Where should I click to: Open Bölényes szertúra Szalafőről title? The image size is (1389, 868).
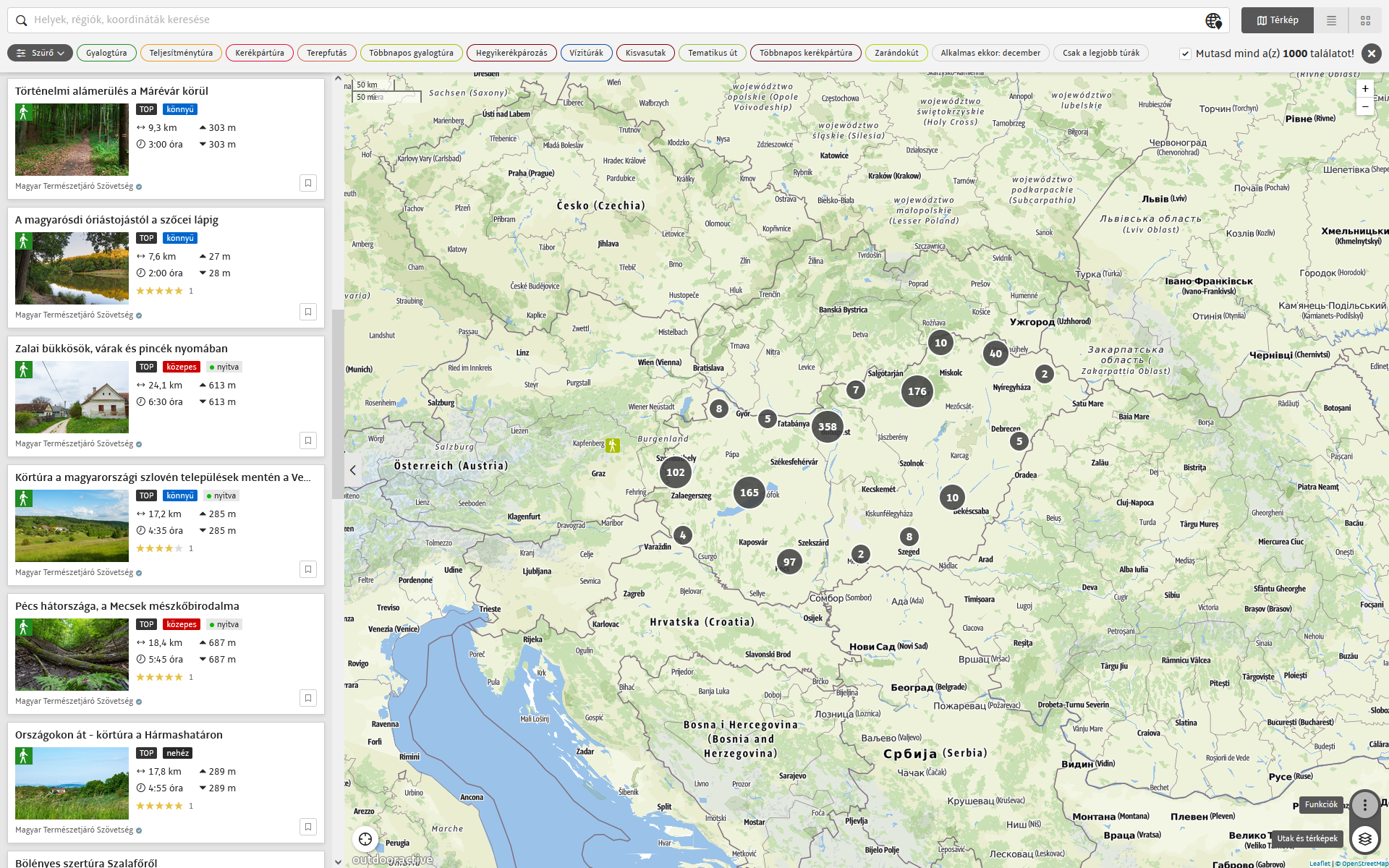click(86, 863)
